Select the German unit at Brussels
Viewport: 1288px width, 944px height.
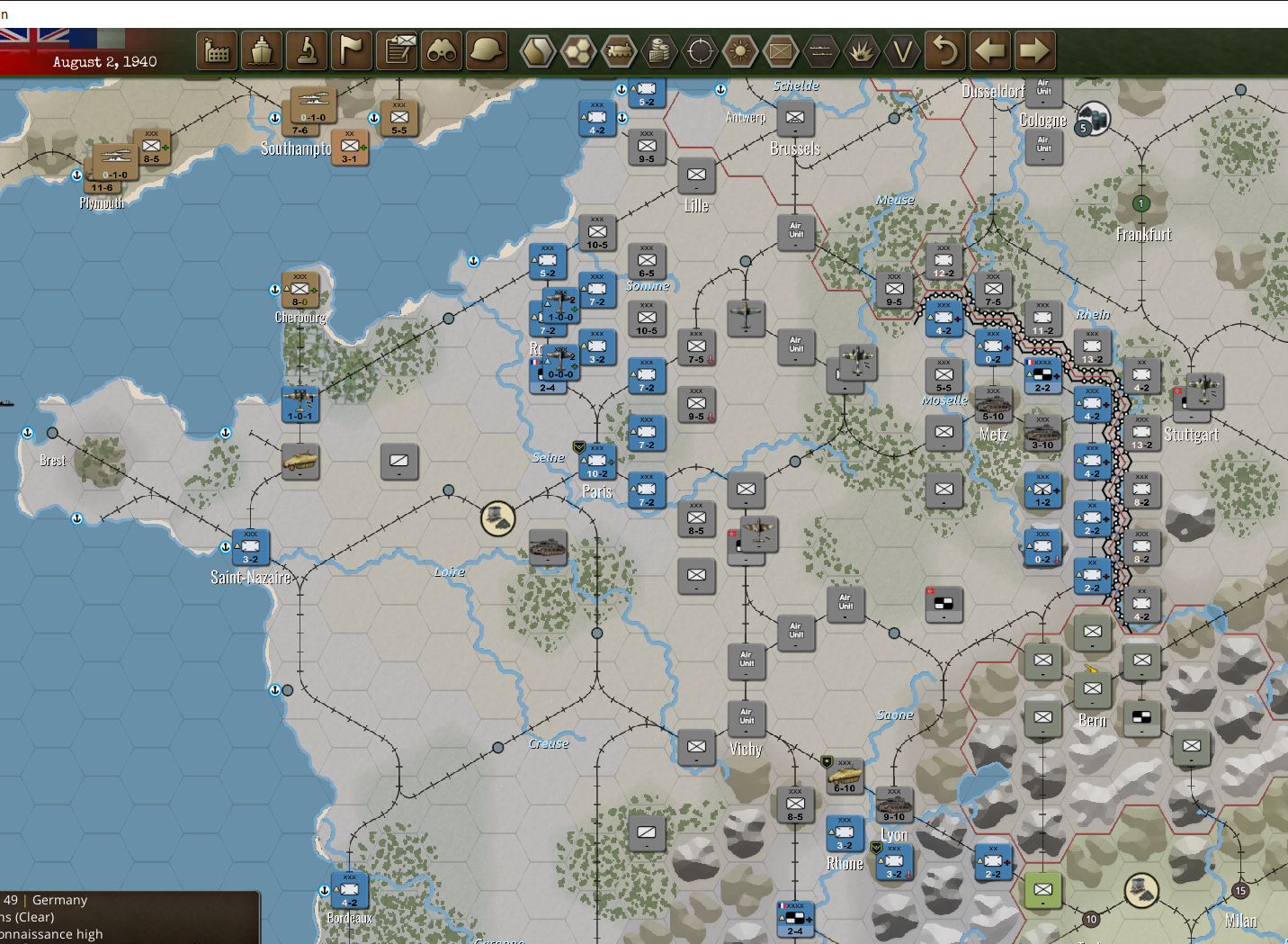pyautogui.click(x=795, y=118)
